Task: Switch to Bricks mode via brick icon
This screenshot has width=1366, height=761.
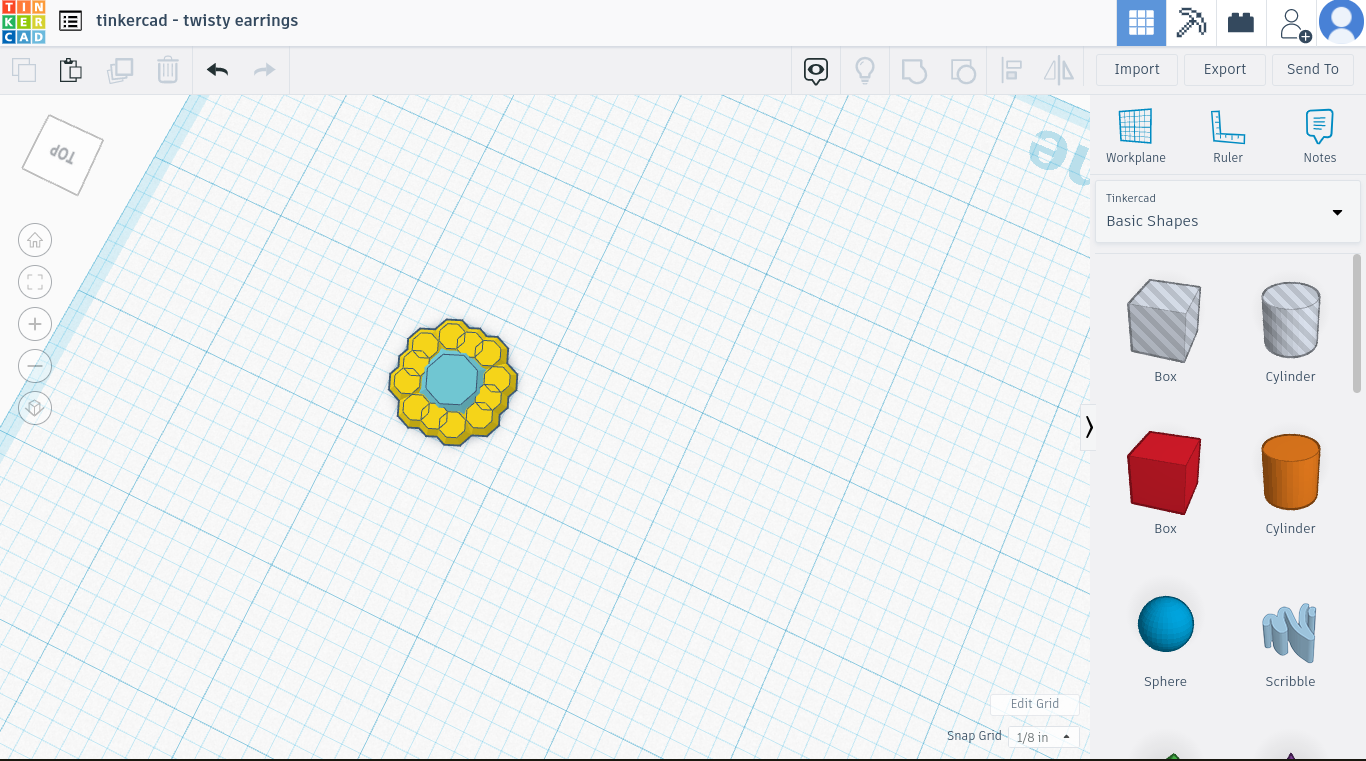Action: click(x=1240, y=21)
